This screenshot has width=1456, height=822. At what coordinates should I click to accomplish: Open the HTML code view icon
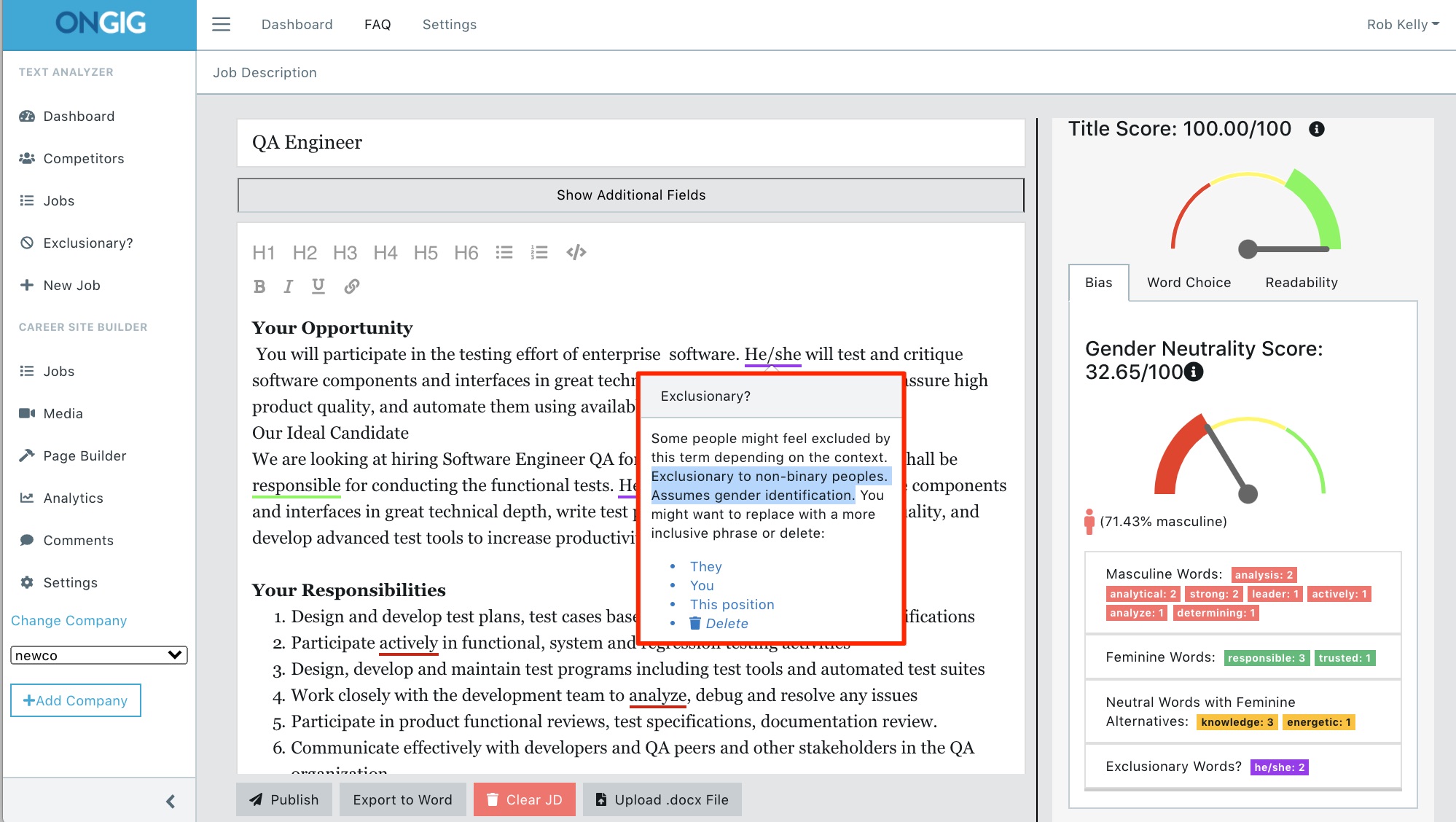pos(576,252)
